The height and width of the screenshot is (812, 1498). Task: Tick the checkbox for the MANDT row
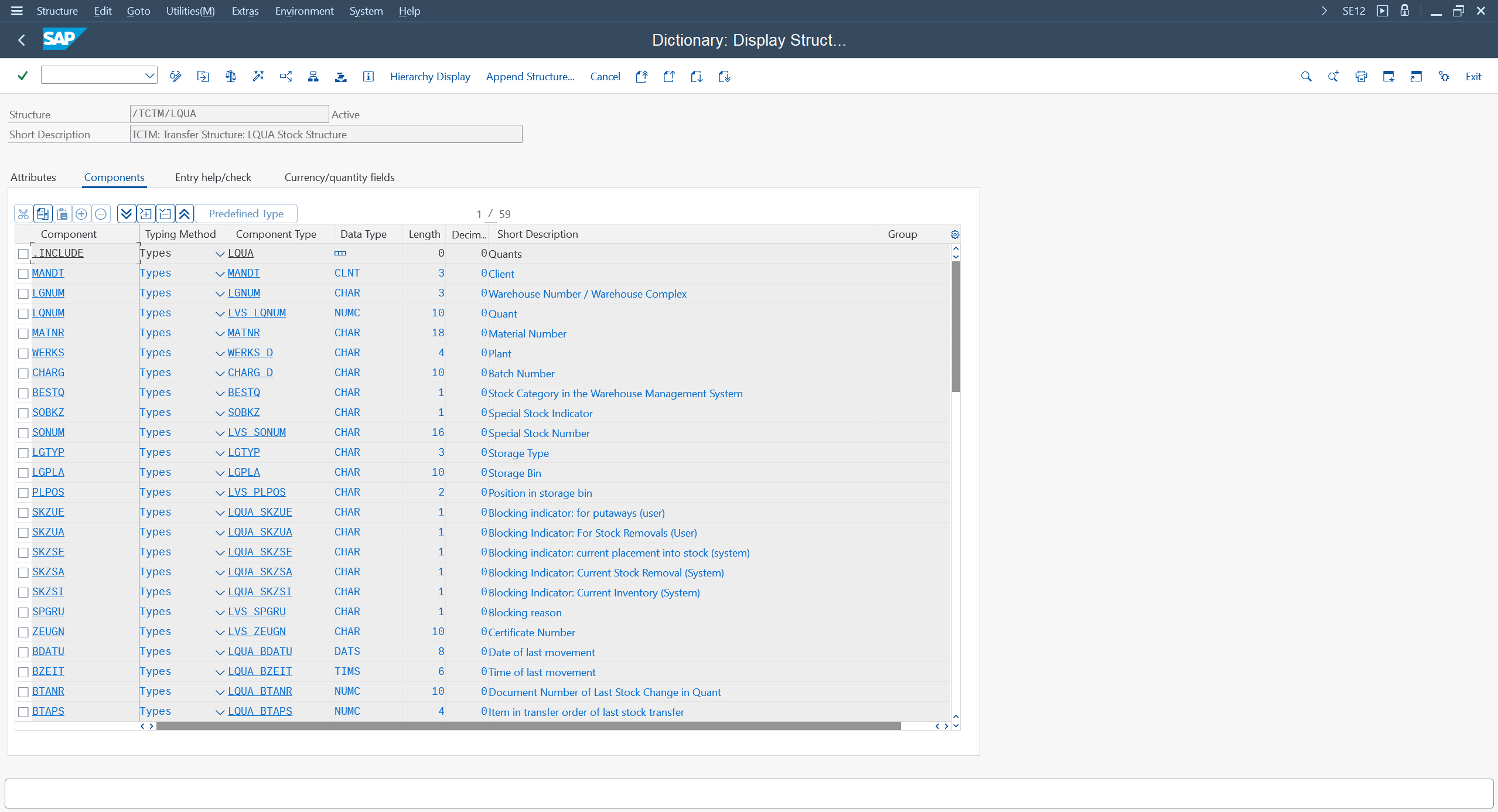point(23,274)
